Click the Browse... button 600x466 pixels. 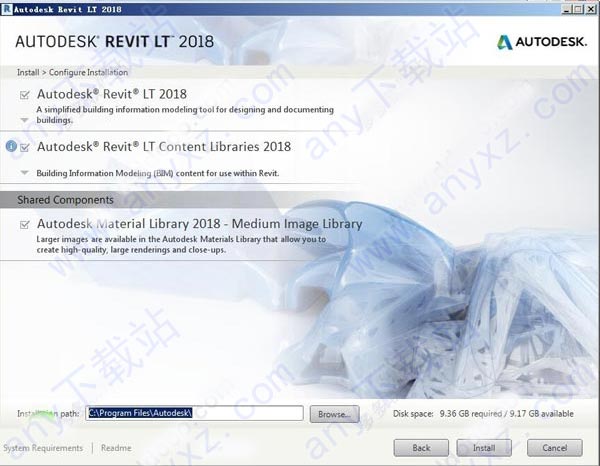[x=334, y=414]
